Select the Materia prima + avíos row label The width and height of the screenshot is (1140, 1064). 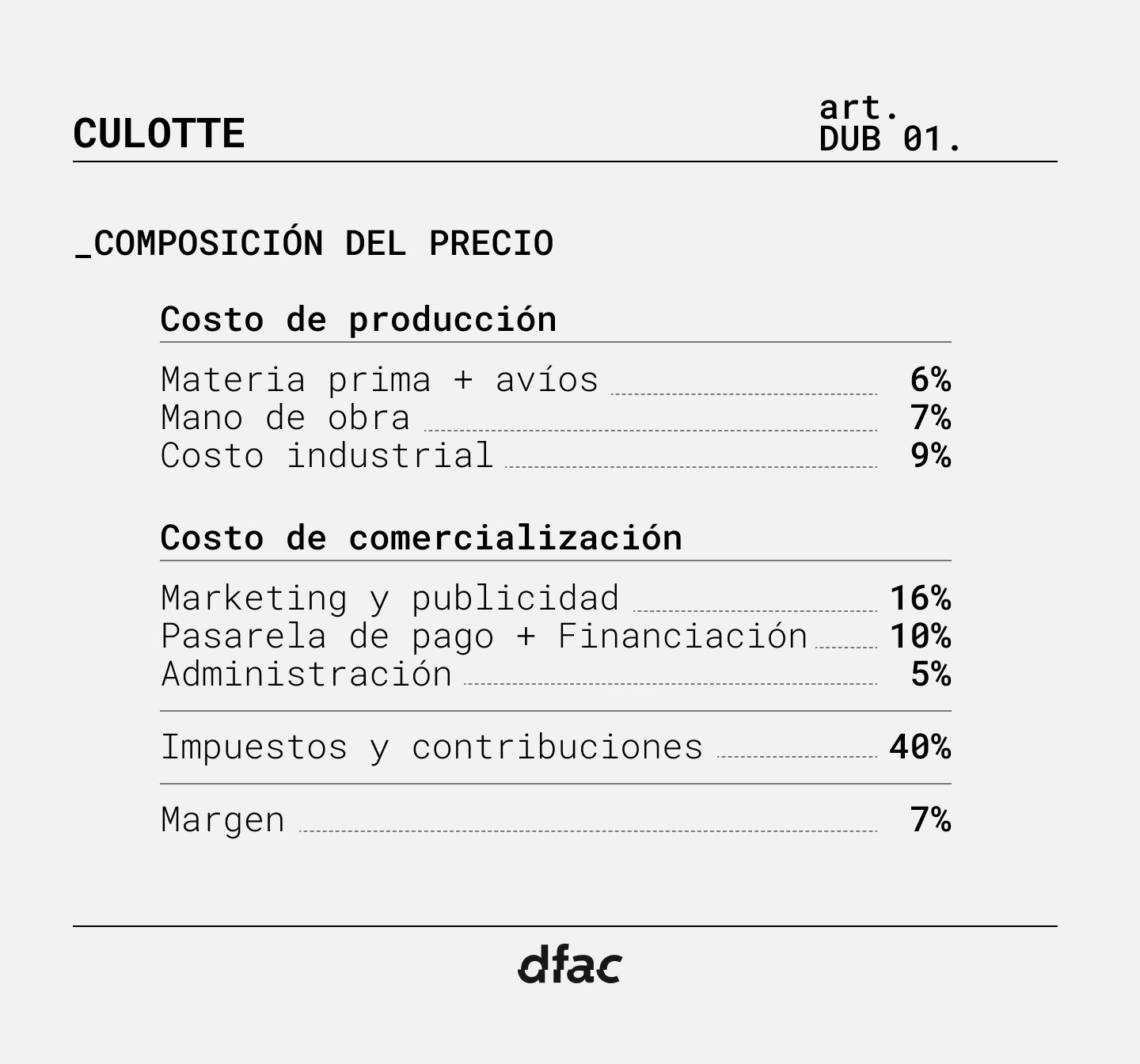tap(379, 380)
